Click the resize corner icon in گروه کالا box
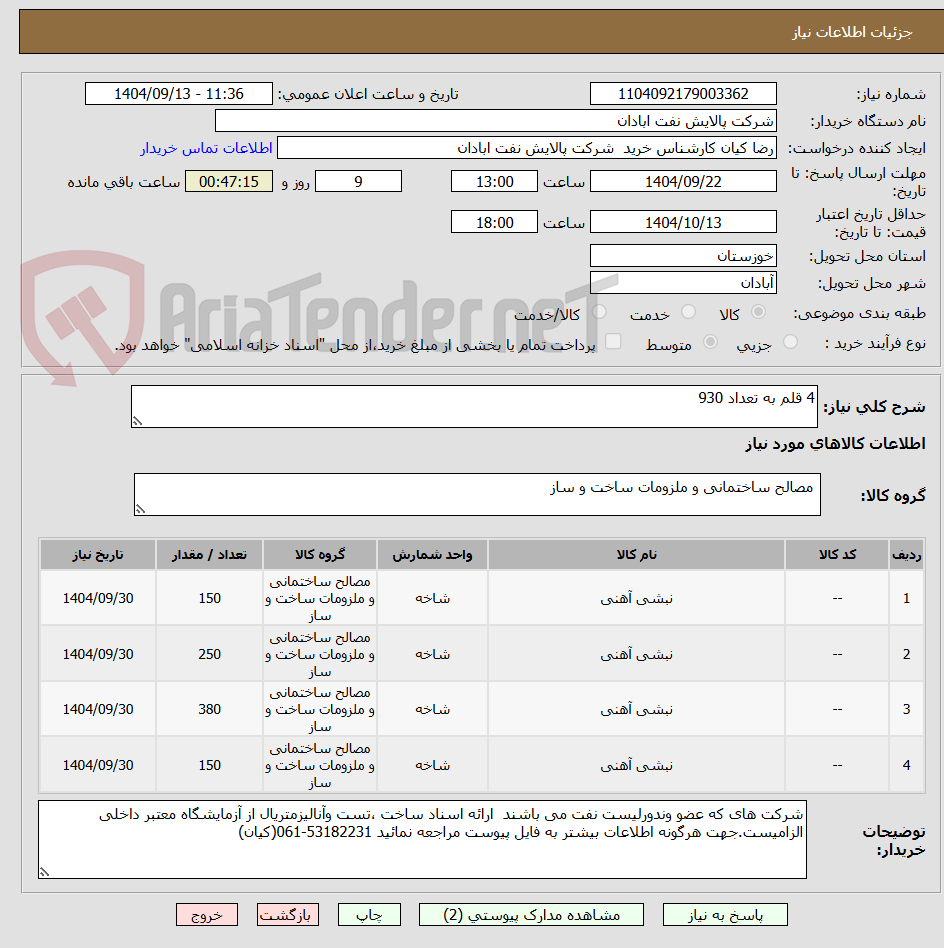Viewport: 944px width, 948px height. click(142, 509)
